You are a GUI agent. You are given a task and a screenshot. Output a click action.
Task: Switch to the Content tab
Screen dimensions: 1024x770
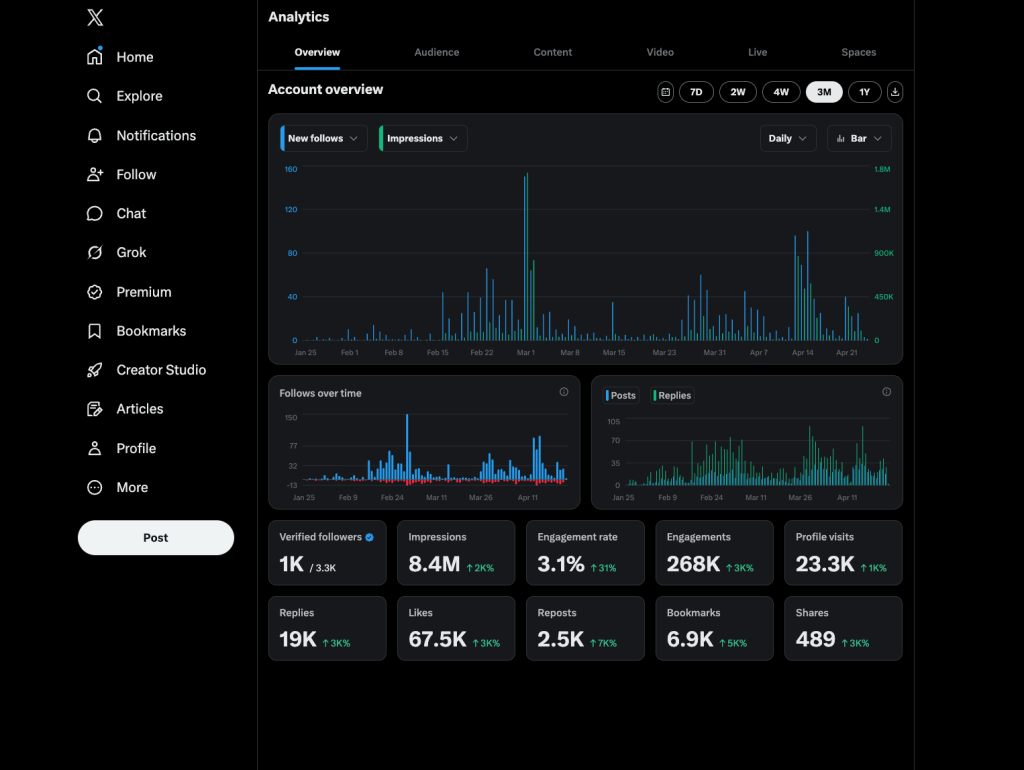(x=553, y=52)
